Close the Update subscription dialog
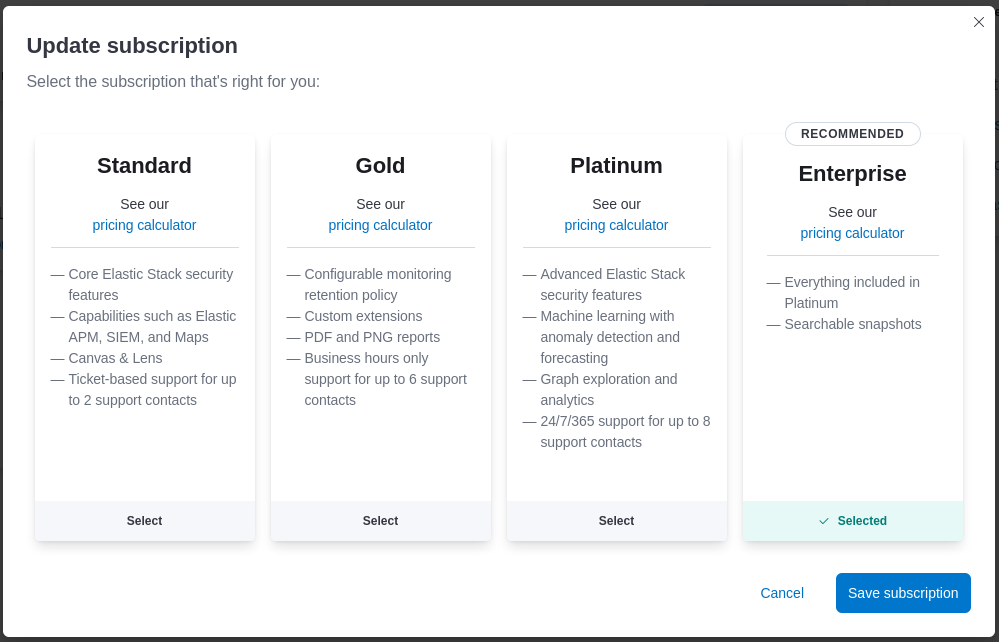The image size is (999, 642). [979, 22]
